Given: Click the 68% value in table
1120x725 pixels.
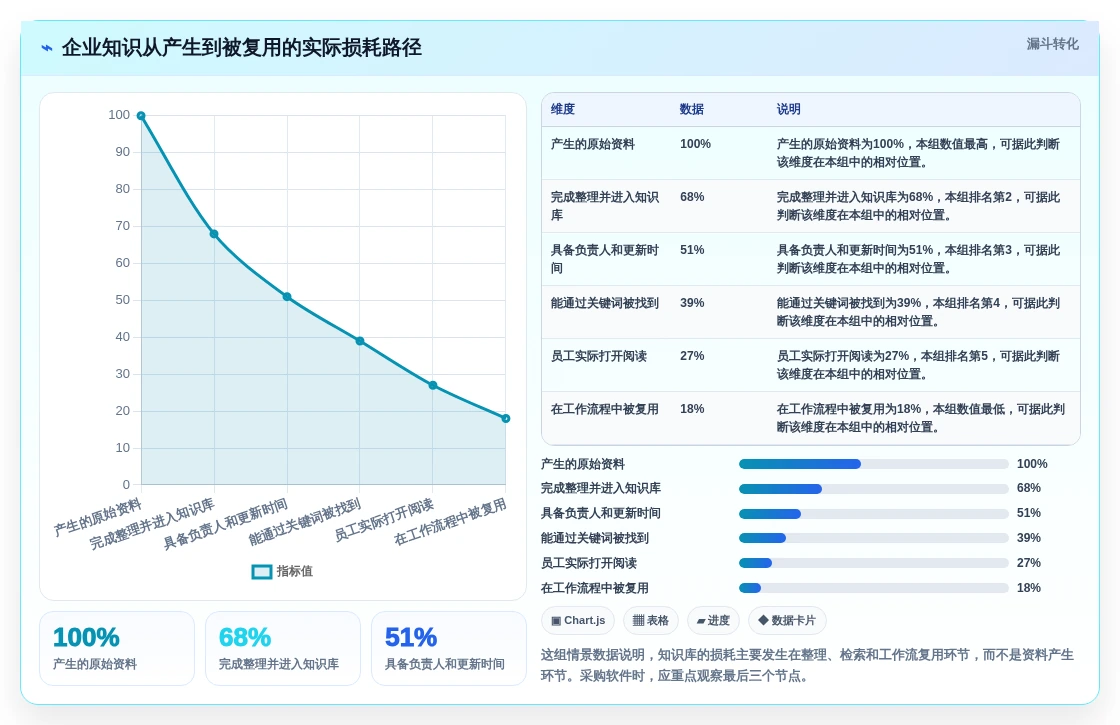Looking at the screenshot, I should coord(692,197).
